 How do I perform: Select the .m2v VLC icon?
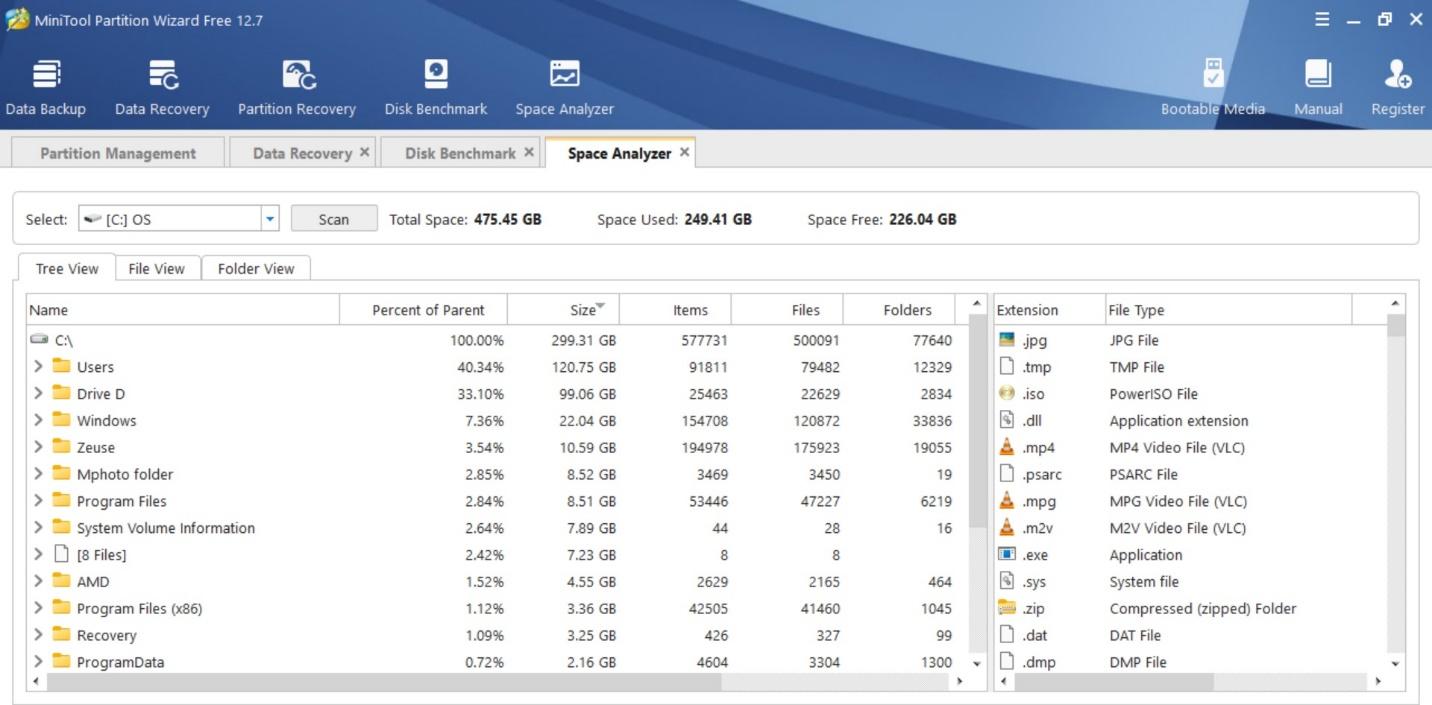click(1007, 528)
